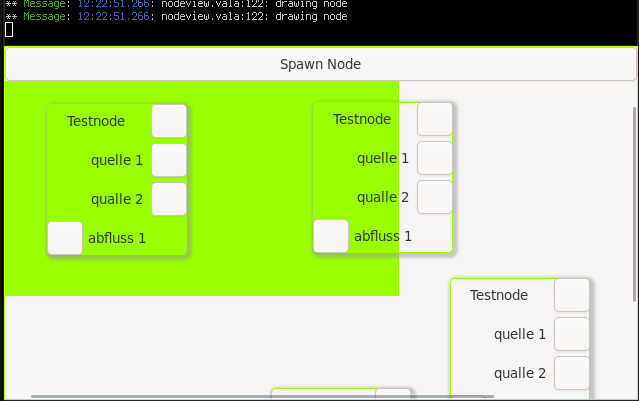The height and width of the screenshot is (401, 639).
Task: Click abfluss 1 connector on the middle node
Action: point(331,236)
